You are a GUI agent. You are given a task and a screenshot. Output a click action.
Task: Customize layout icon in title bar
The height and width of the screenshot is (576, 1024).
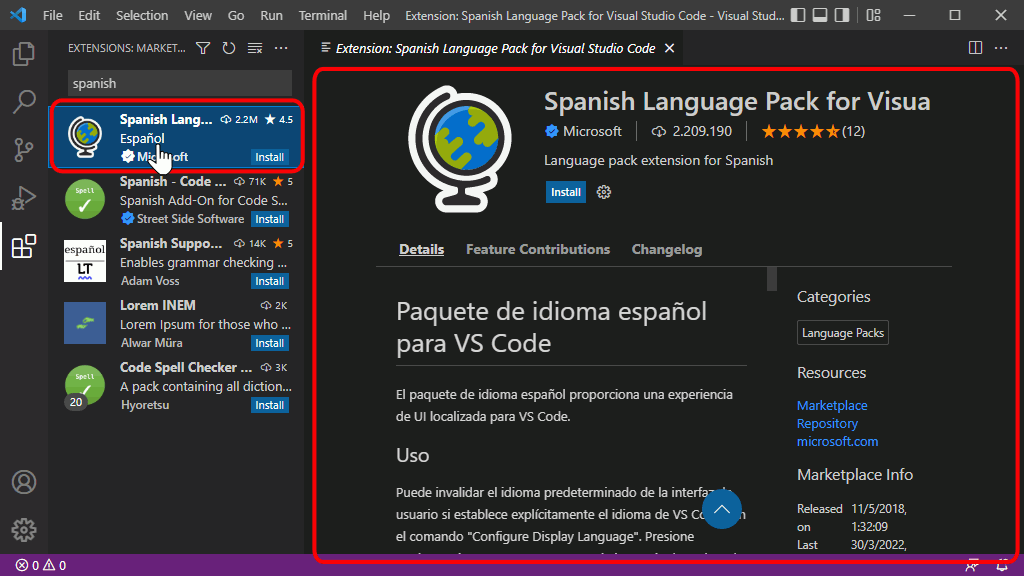(874, 15)
